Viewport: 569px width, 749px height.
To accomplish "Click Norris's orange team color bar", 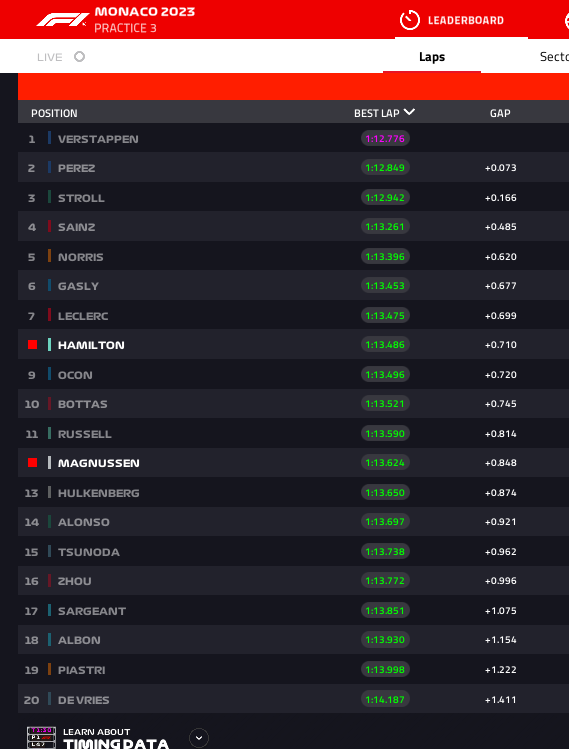I will point(49,256).
